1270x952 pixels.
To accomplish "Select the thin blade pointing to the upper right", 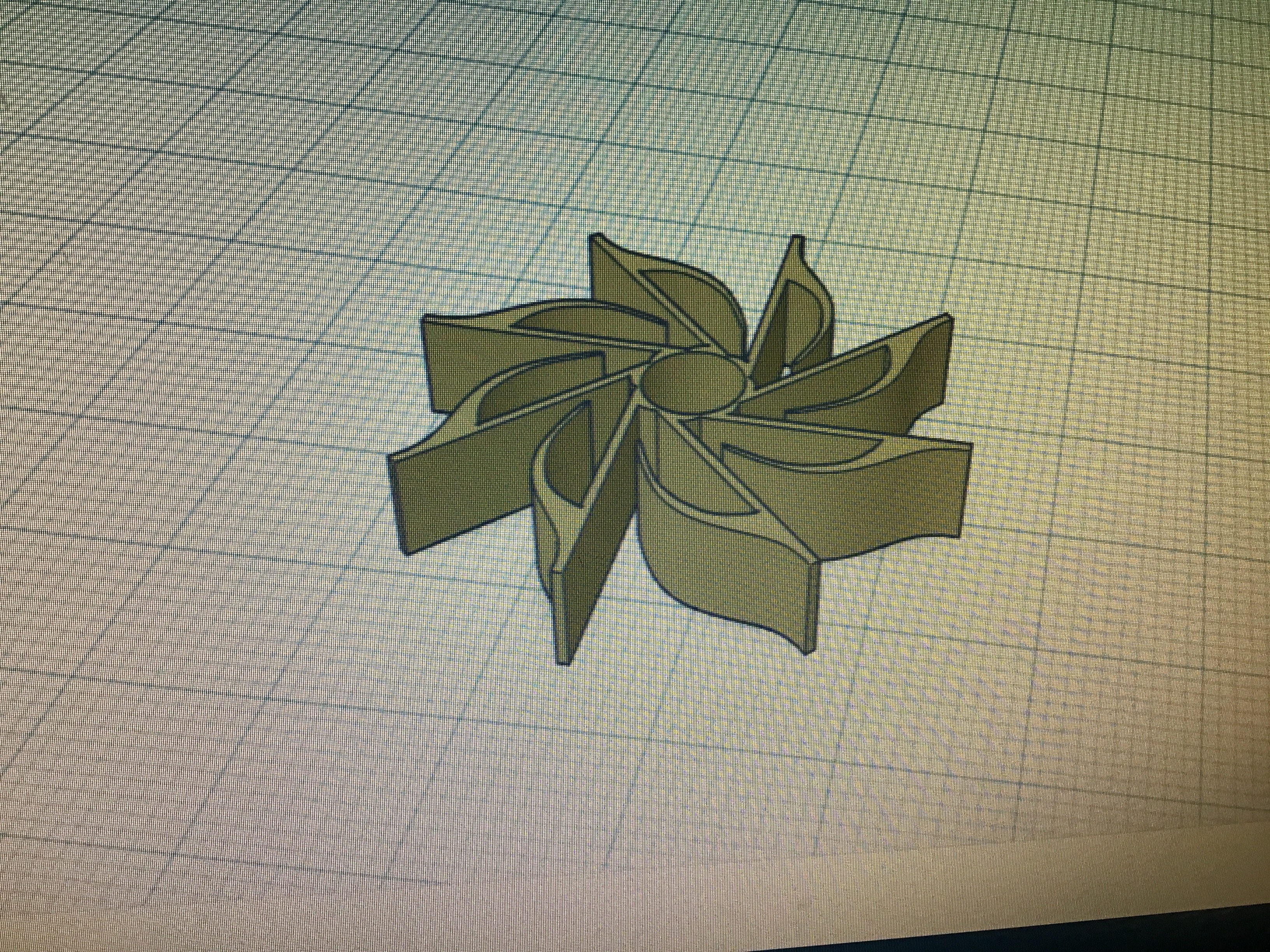I will 789,310.
